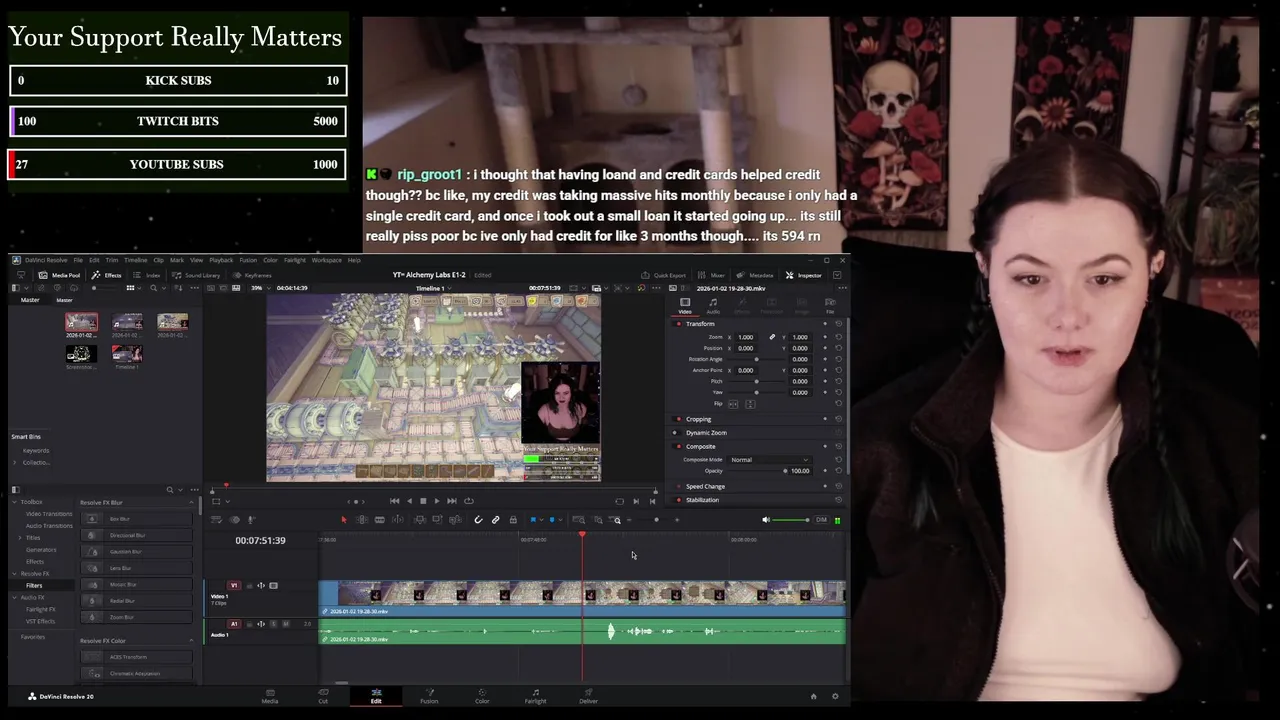Go to the Cut page
Screen dimensions: 1280x720
[323, 695]
